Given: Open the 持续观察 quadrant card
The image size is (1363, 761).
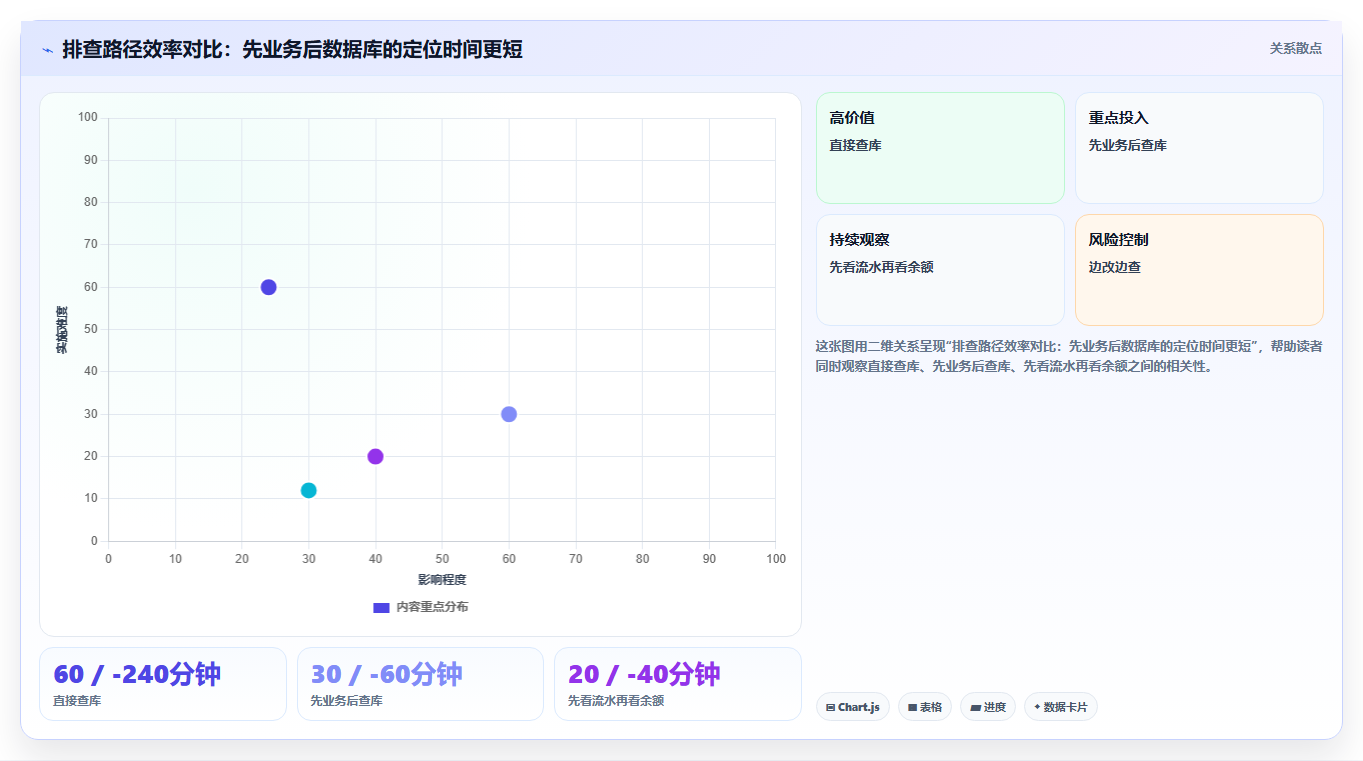Looking at the screenshot, I should pyautogui.click(x=940, y=270).
